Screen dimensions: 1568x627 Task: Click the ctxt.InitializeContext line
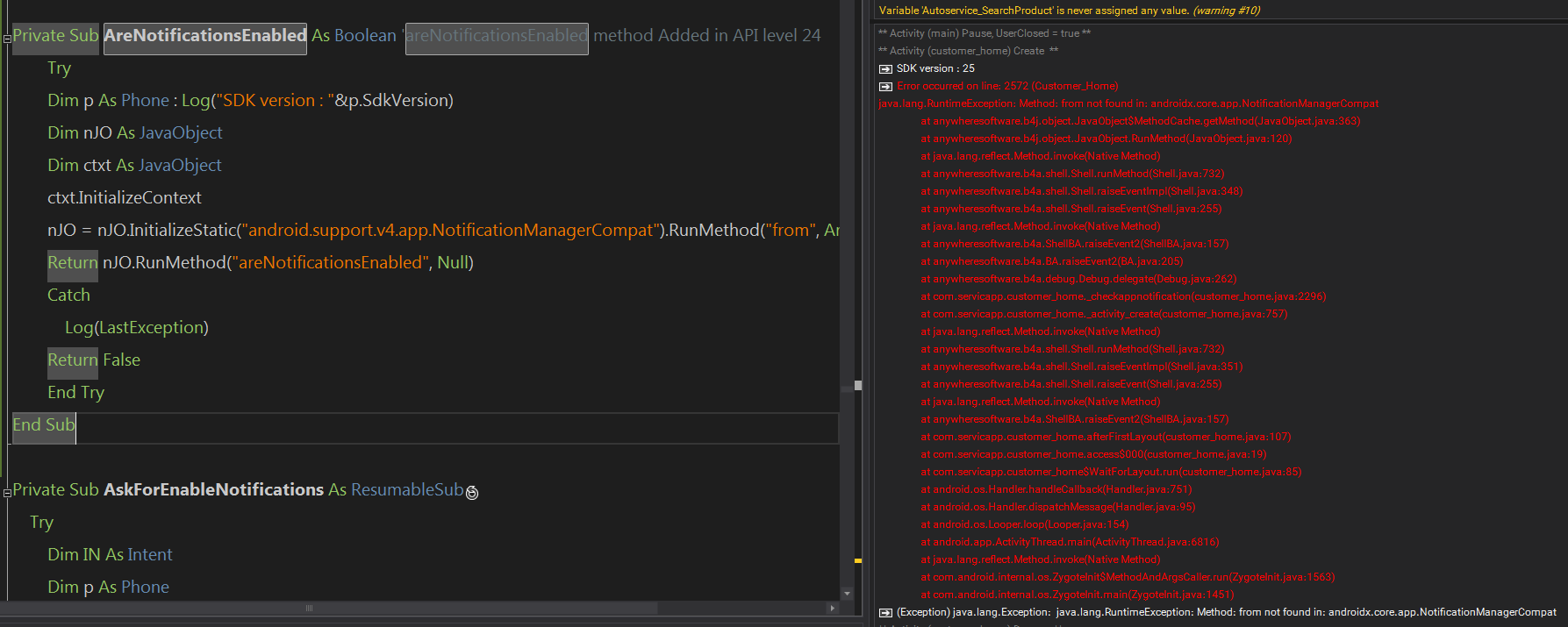(x=125, y=198)
